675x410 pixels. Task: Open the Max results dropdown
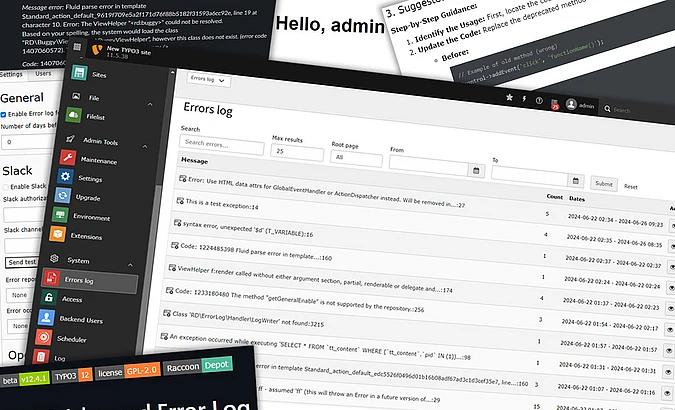(x=297, y=150)
